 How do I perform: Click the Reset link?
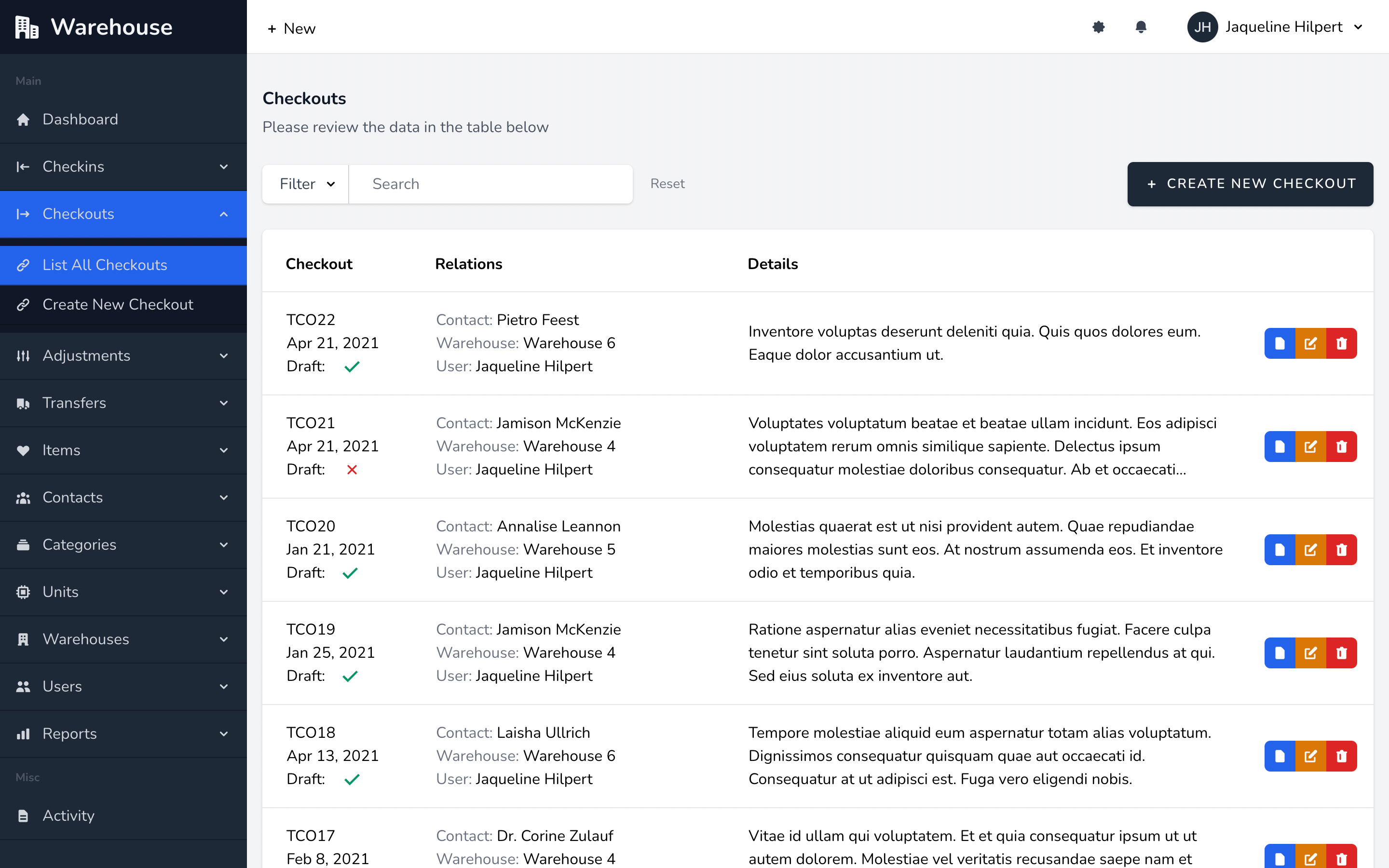(667, 184)
